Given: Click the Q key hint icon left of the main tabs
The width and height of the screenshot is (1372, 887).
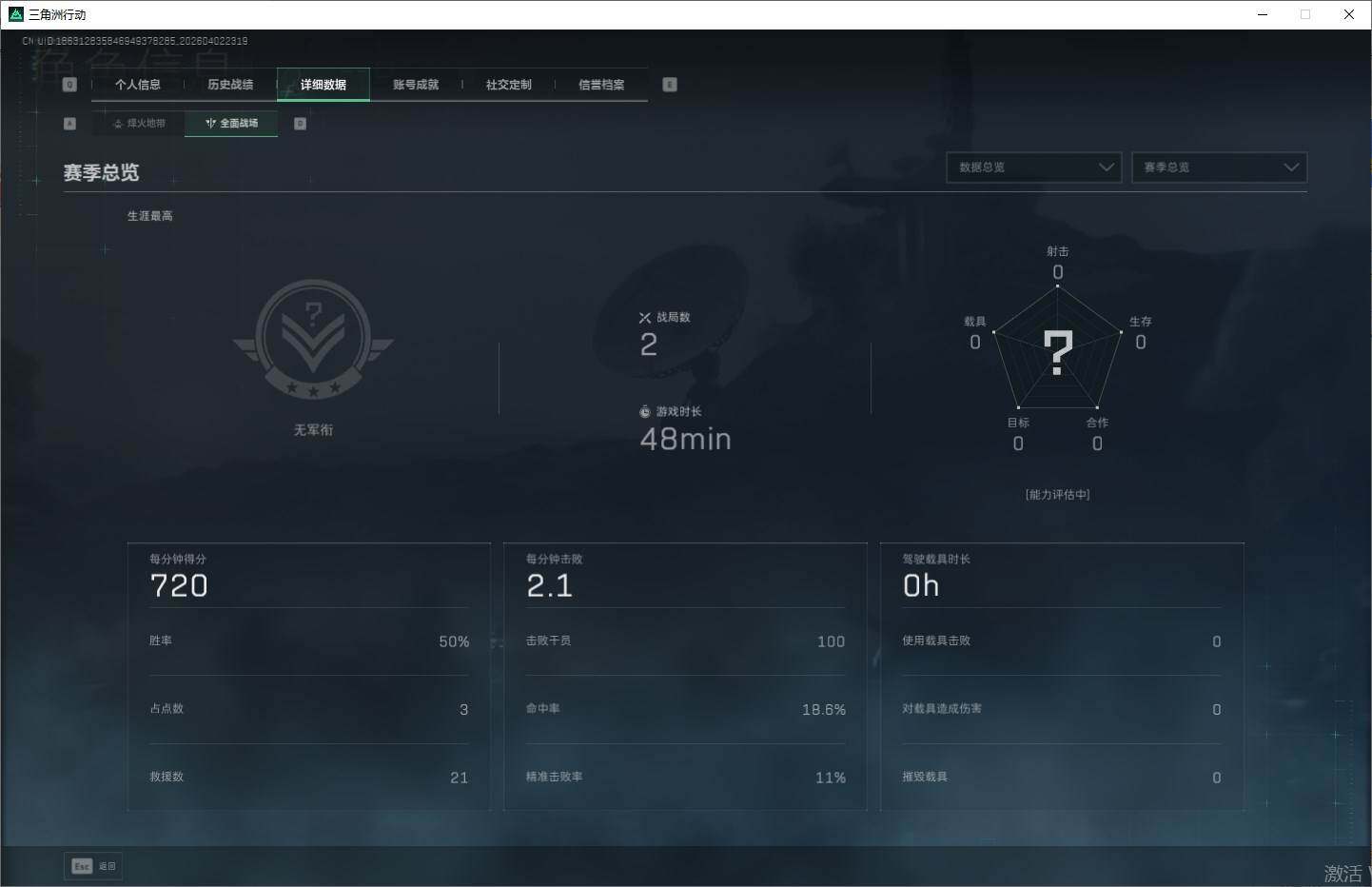Looking at the screenshot, I should (69, 85).
